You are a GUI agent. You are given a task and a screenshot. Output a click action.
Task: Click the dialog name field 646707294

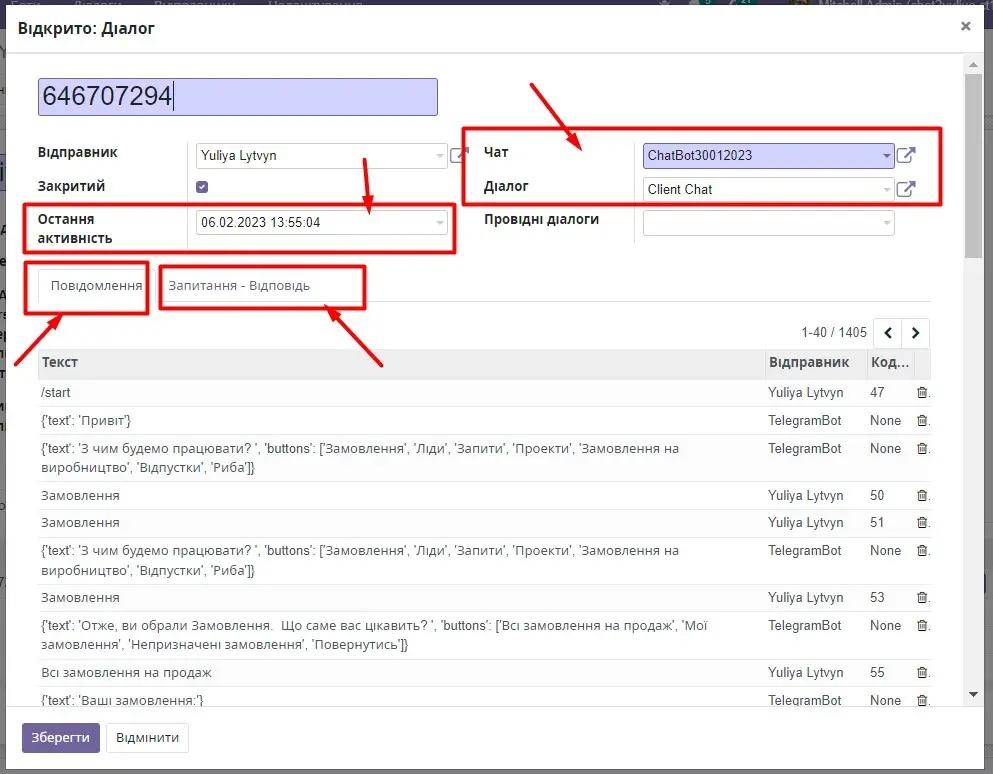point(237,97)
